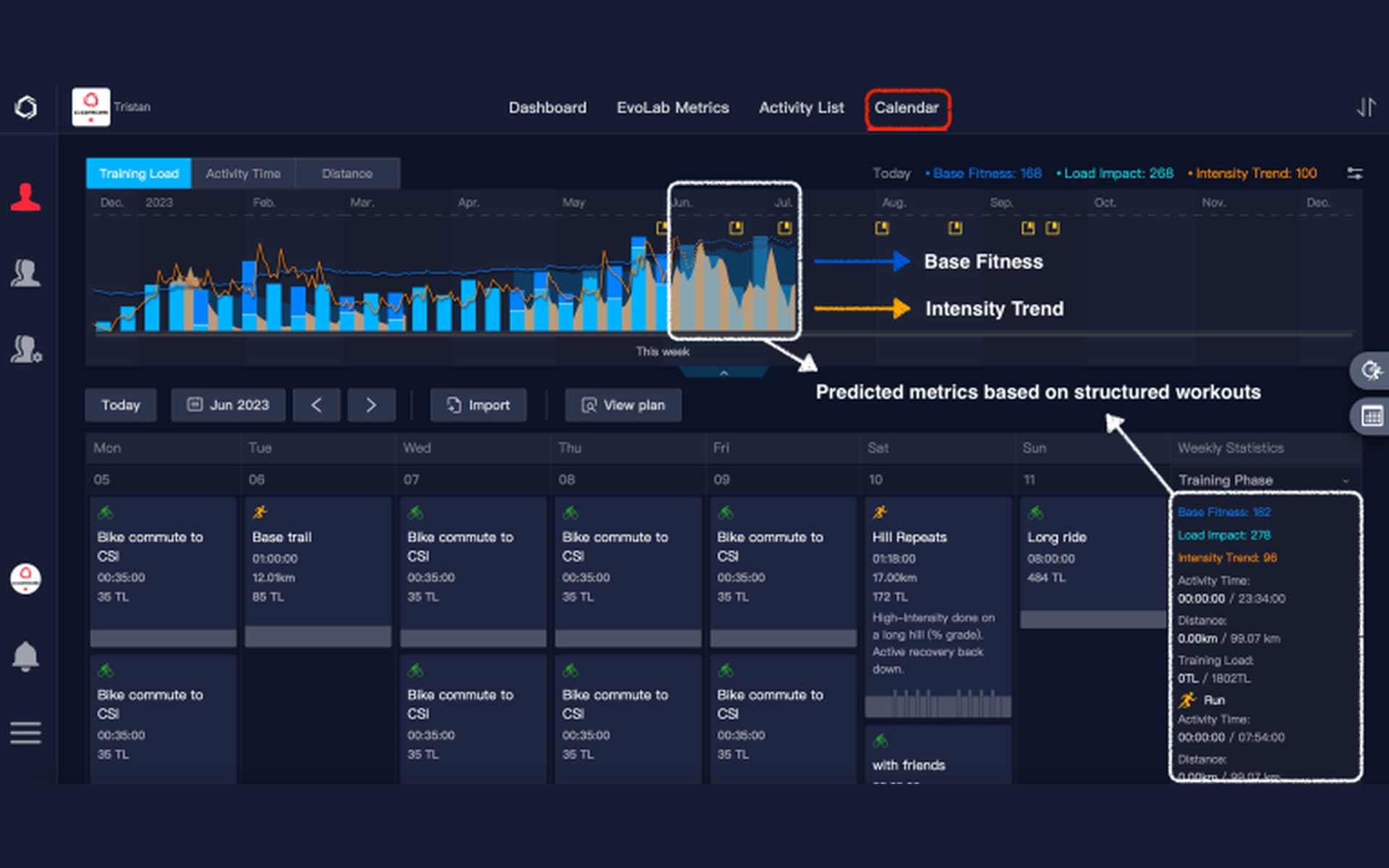Open the Jun 2023 month picker
This screenshot has width=1389, height=868.
(x=229, y=405)
